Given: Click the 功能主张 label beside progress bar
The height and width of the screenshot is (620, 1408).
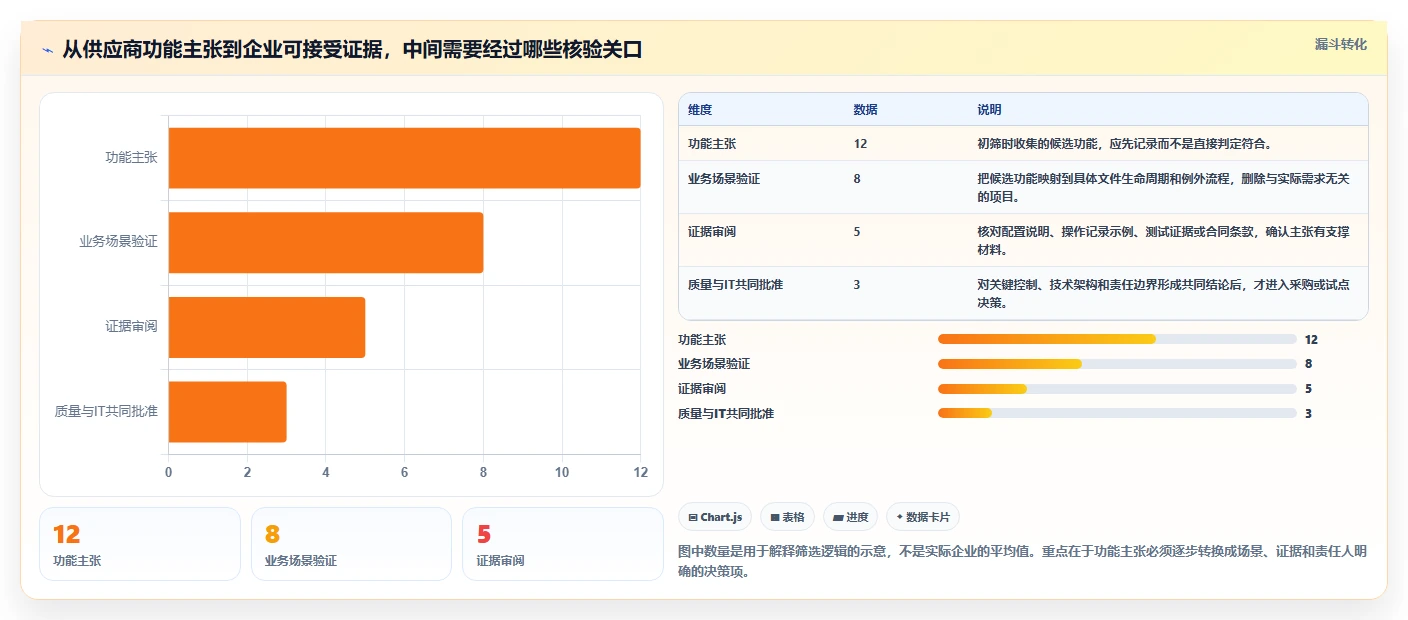Looking at the screenshot, I should (702, 340).
